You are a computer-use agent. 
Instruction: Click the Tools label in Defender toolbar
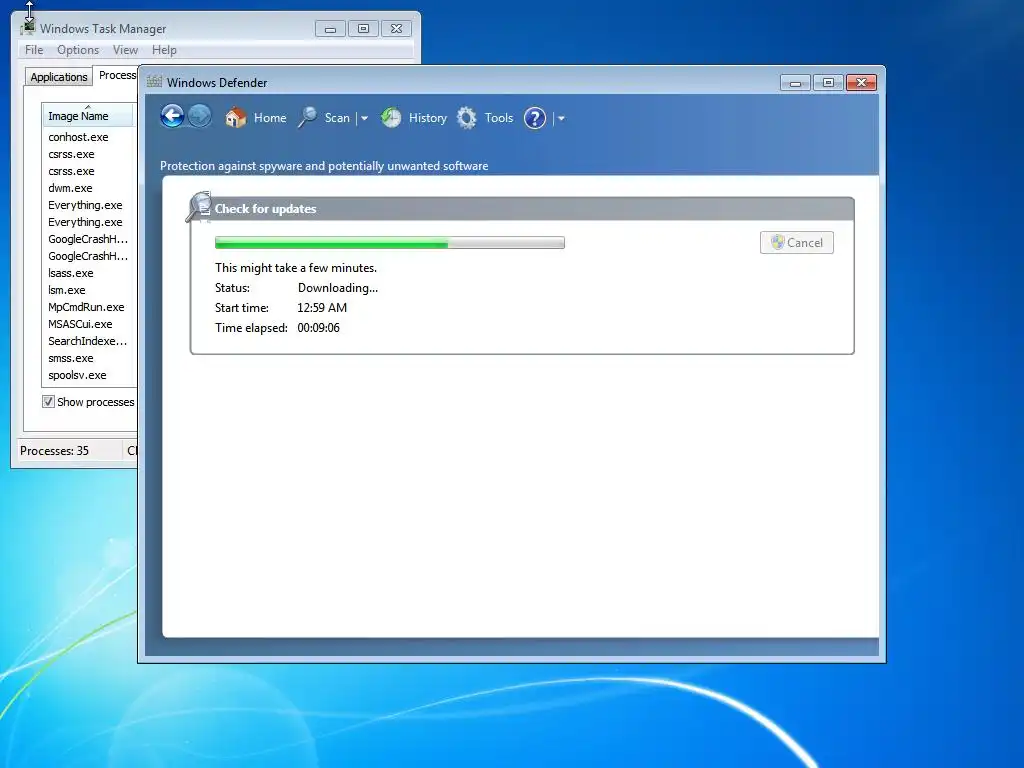(499, 118)
